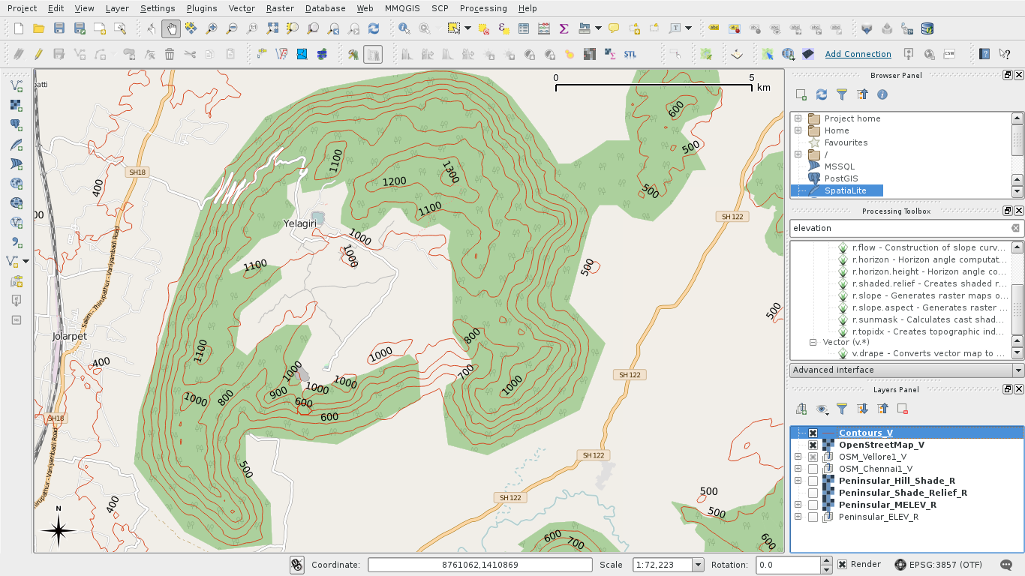The height and width of the screenshot is (576, 1025).
Task: Enable the Peninsular_Hill_Shade_R layer checkbox
Action: [x=813, y=481]
